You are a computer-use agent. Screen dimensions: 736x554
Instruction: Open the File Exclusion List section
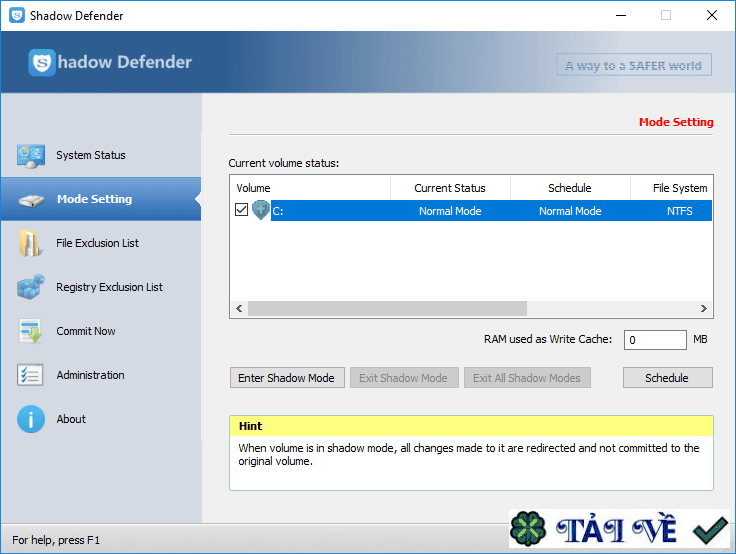[97, 244]
